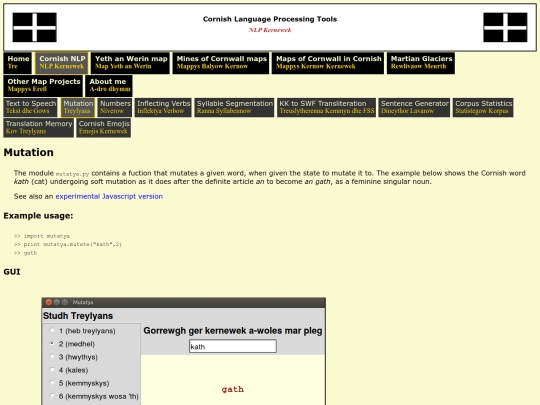This screenshot has height=405, width=540.
Task: Go to Maps of Cornwall in Cornish
Action: click(x=328, y=63)
